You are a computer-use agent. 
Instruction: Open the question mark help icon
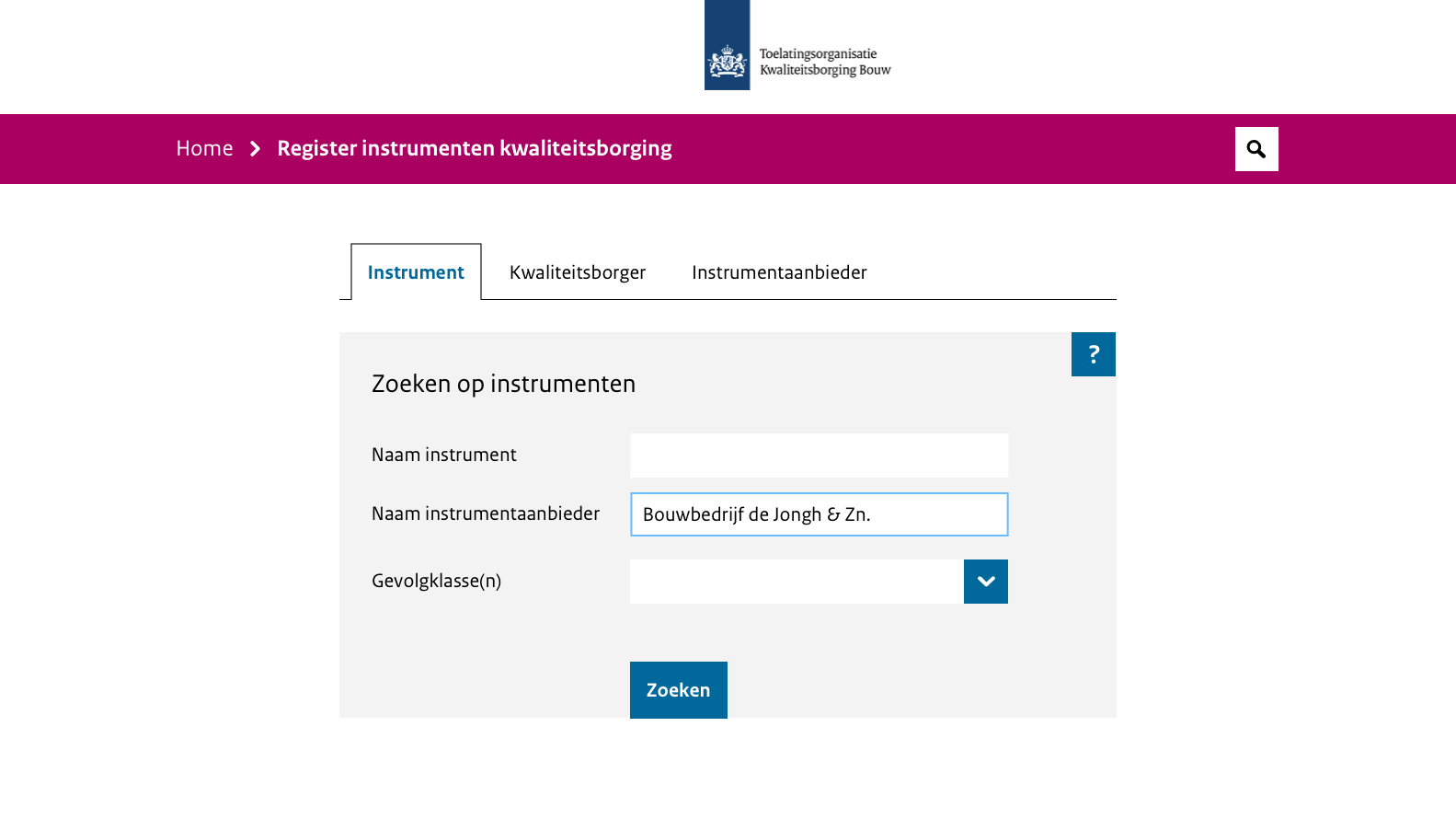(x=1094, y=354)
